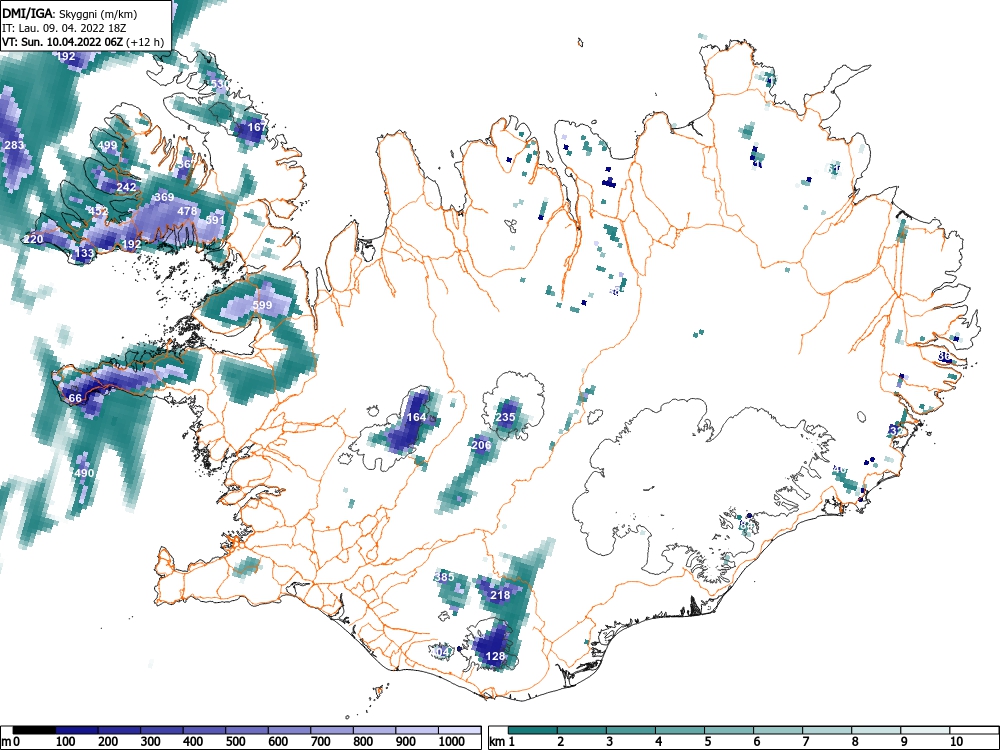Select the 385 value on the map
Screen dimensions: 1000x750
point(445,577)
